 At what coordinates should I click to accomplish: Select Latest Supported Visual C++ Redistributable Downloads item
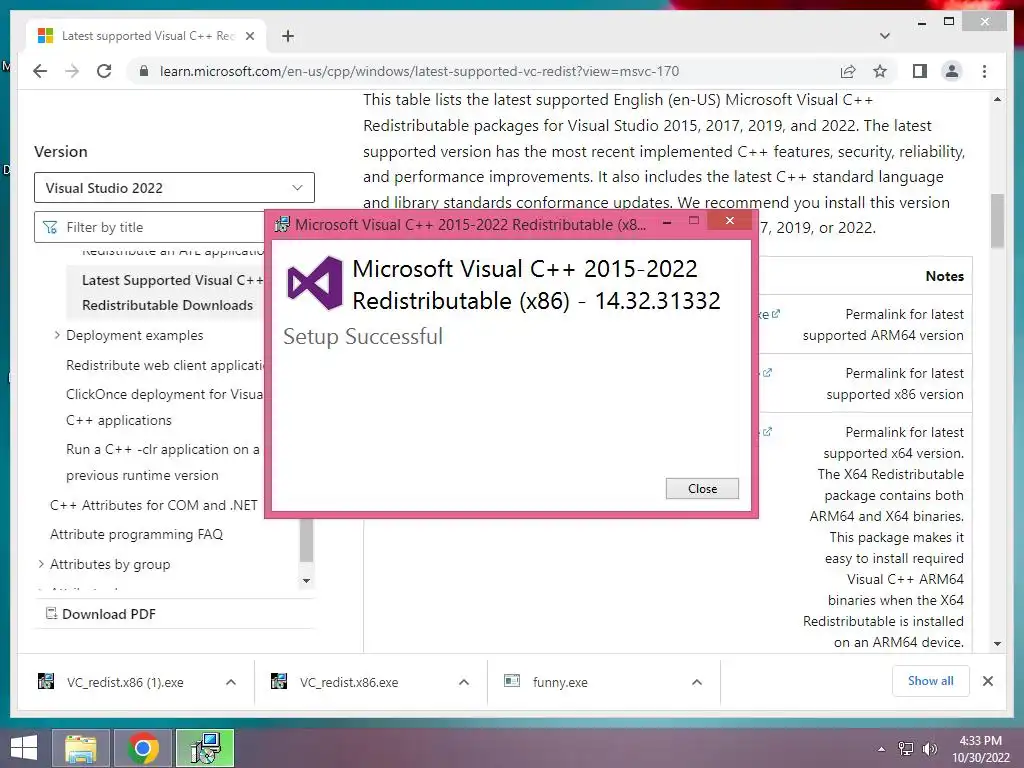(x=167, y=293)
